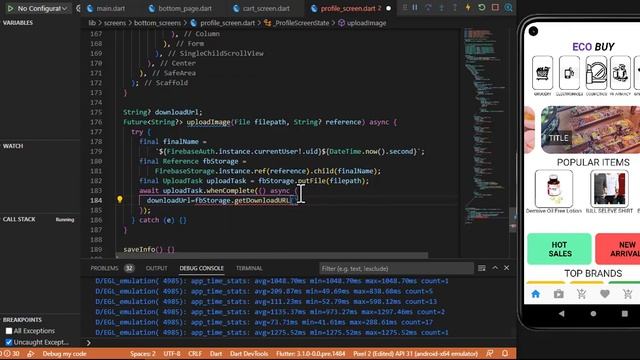Restart the debug session green arrow
This screenshot has width=640, height=360.
[482, 7]
